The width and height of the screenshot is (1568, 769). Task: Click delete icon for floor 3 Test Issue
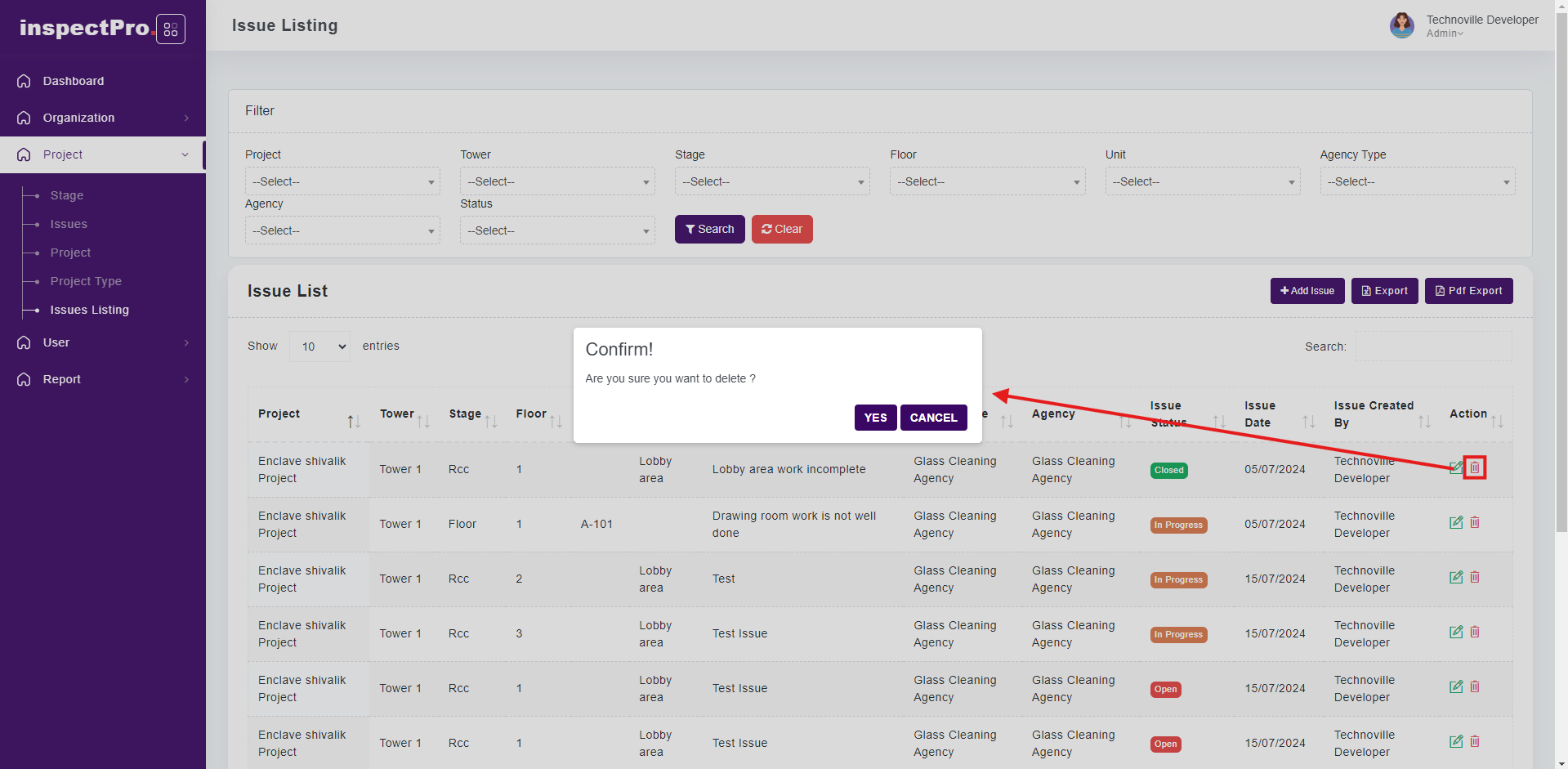(1475, 632)
